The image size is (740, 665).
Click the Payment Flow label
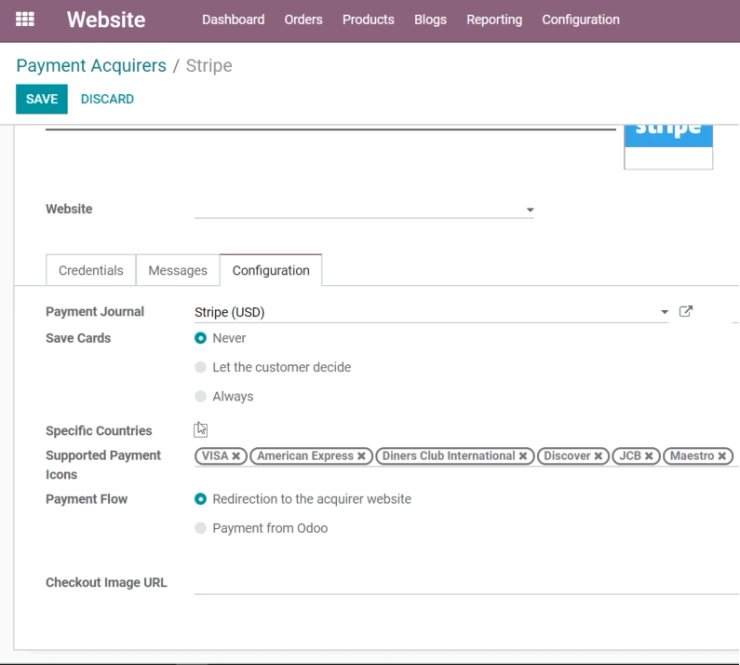[x=86, y=499]
